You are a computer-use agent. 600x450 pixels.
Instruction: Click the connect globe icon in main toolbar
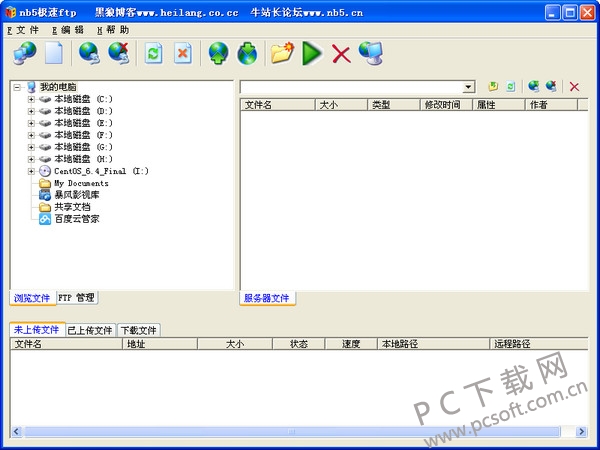[89, 53]
